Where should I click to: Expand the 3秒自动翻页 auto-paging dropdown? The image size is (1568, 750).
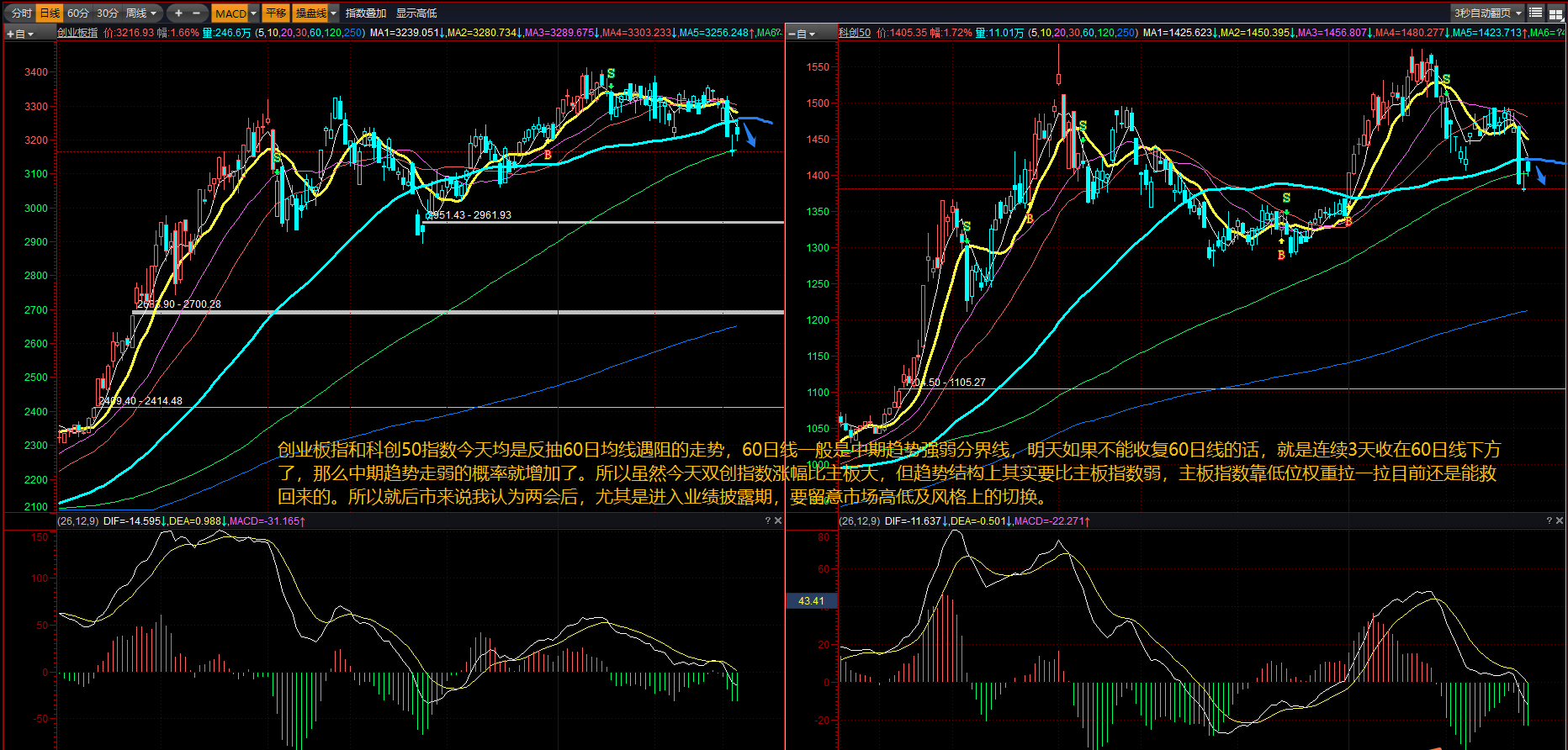point(1518,13)
